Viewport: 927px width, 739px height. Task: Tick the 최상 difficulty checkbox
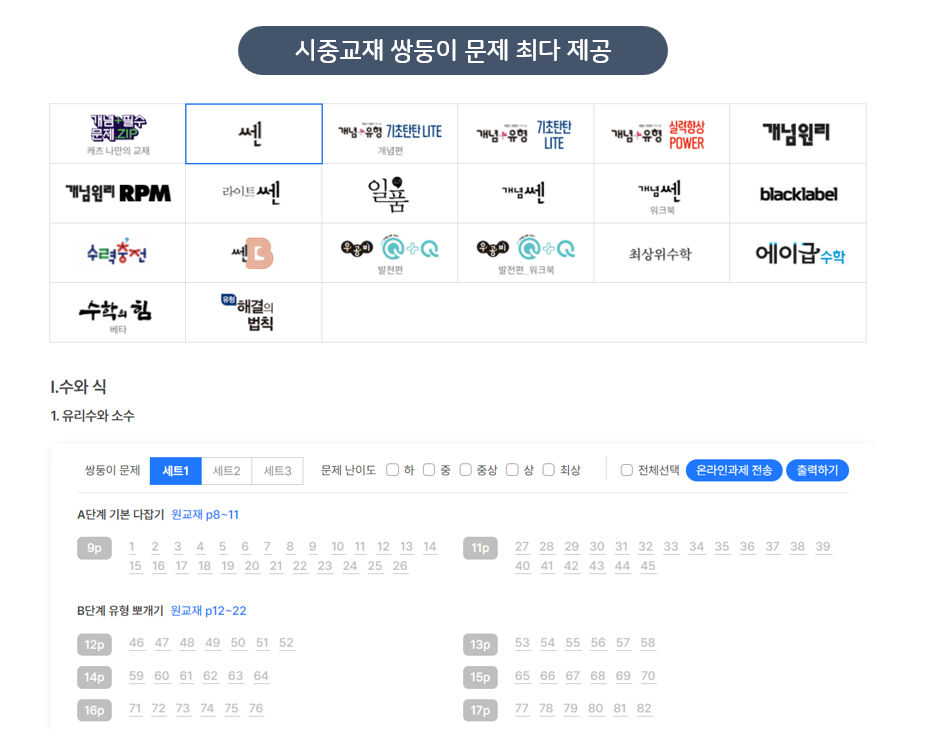pyautogui.click(x=549, y=470)
